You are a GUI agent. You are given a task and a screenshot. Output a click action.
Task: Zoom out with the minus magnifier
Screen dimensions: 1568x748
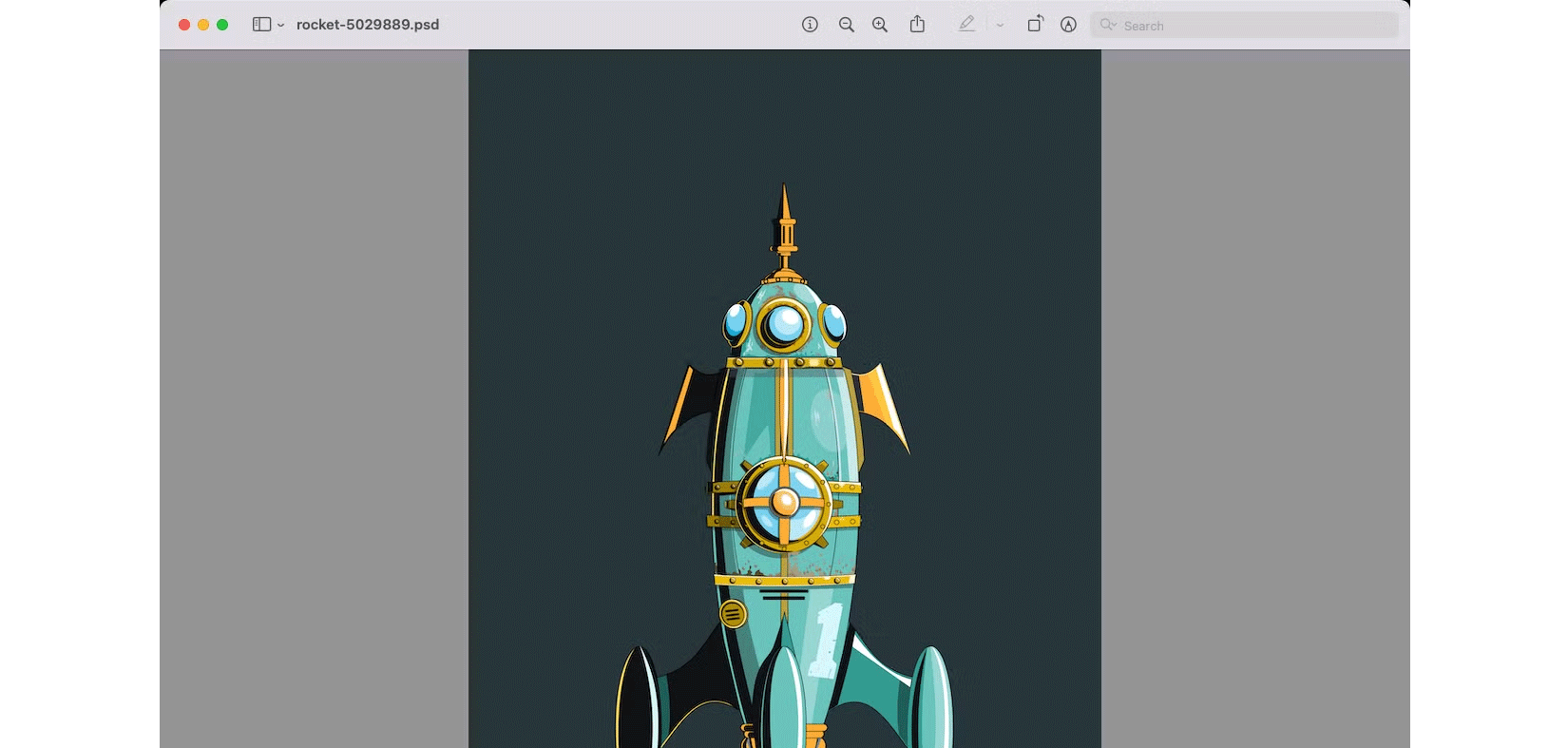(x=846, y=25)
